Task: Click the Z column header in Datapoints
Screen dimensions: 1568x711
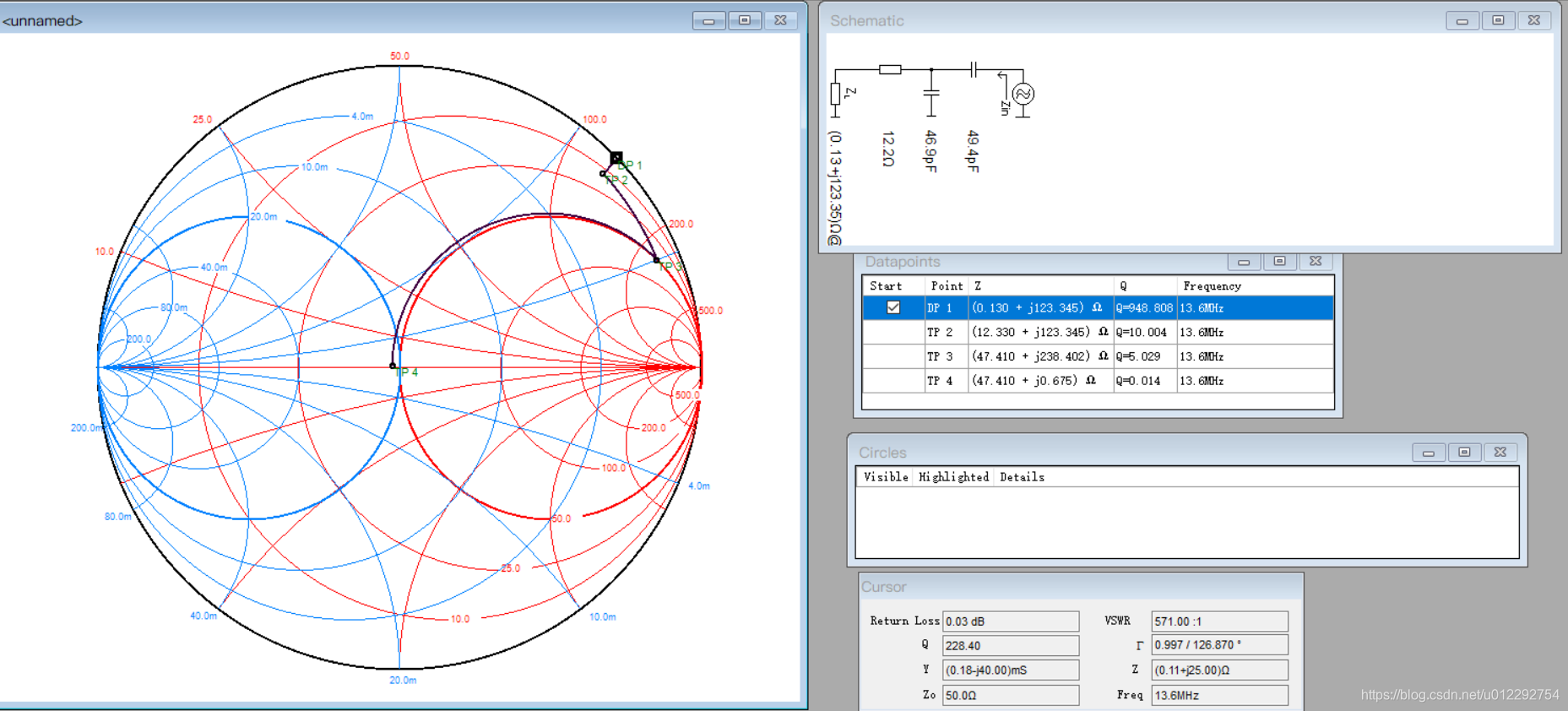Action: pyautogui.click(x=1040, y=286)
